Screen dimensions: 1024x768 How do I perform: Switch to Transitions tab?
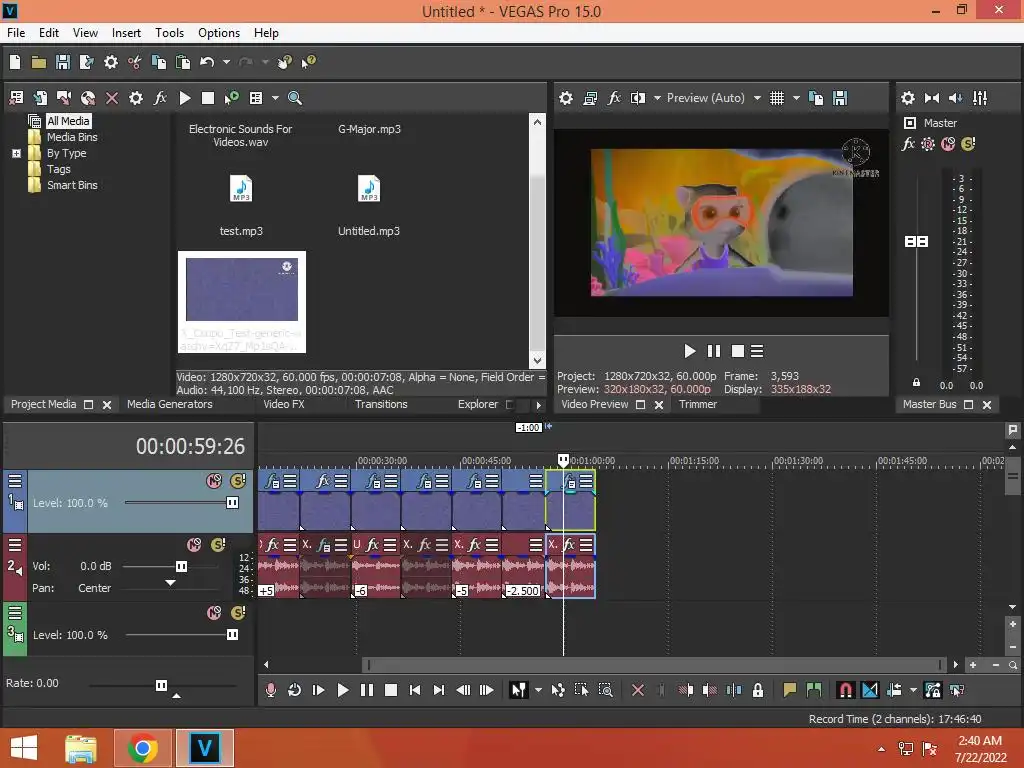[x=381, y=404]
